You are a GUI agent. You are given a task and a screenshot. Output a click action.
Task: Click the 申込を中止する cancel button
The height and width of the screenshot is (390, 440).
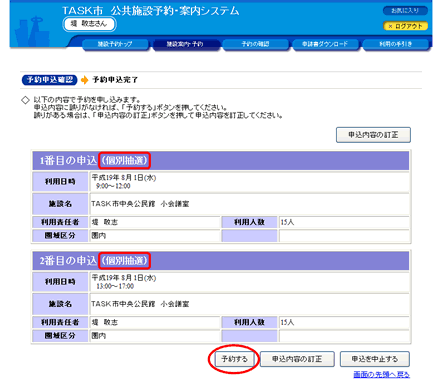(x=375, y=359)
